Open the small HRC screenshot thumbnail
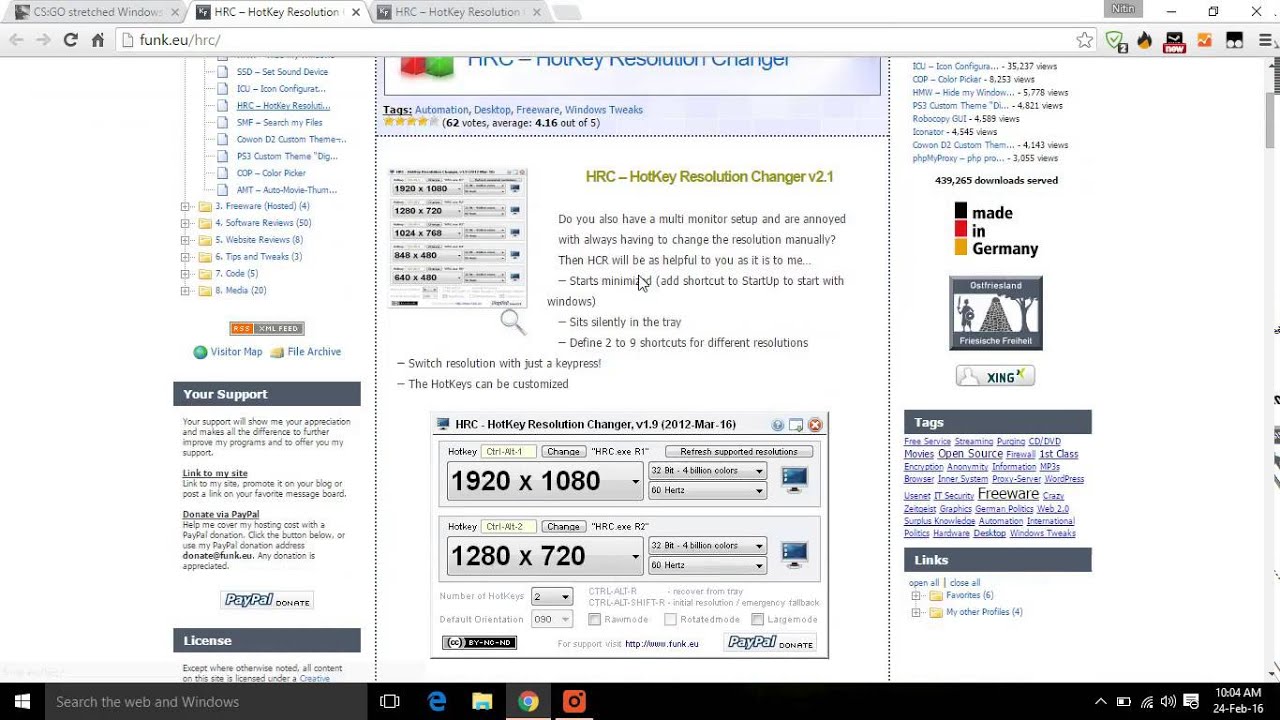The image size is (1280, 720). pyautogui.click(x=457, y=238)
